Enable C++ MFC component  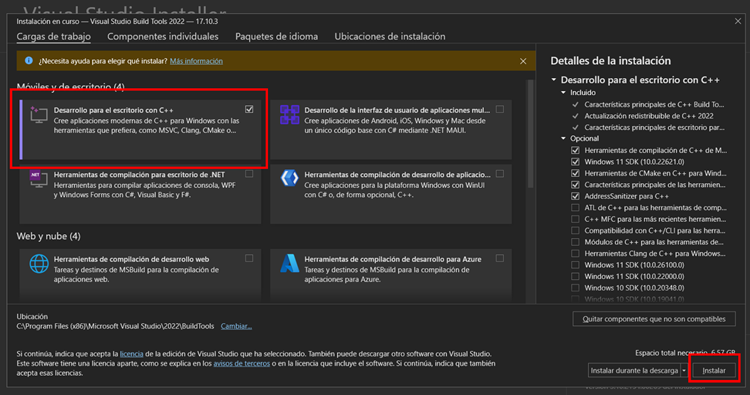tap(575, 219)
